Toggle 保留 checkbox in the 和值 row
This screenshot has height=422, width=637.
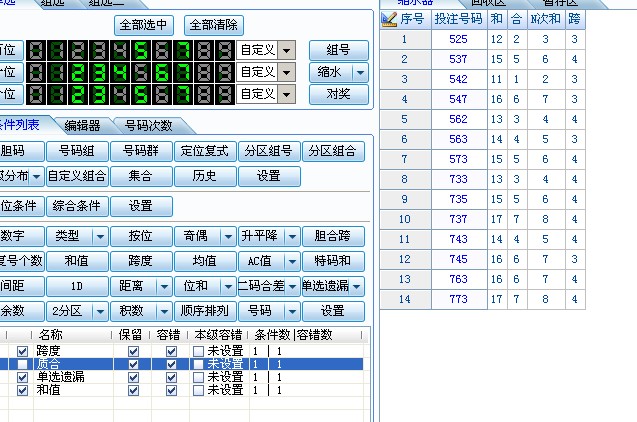133,390
